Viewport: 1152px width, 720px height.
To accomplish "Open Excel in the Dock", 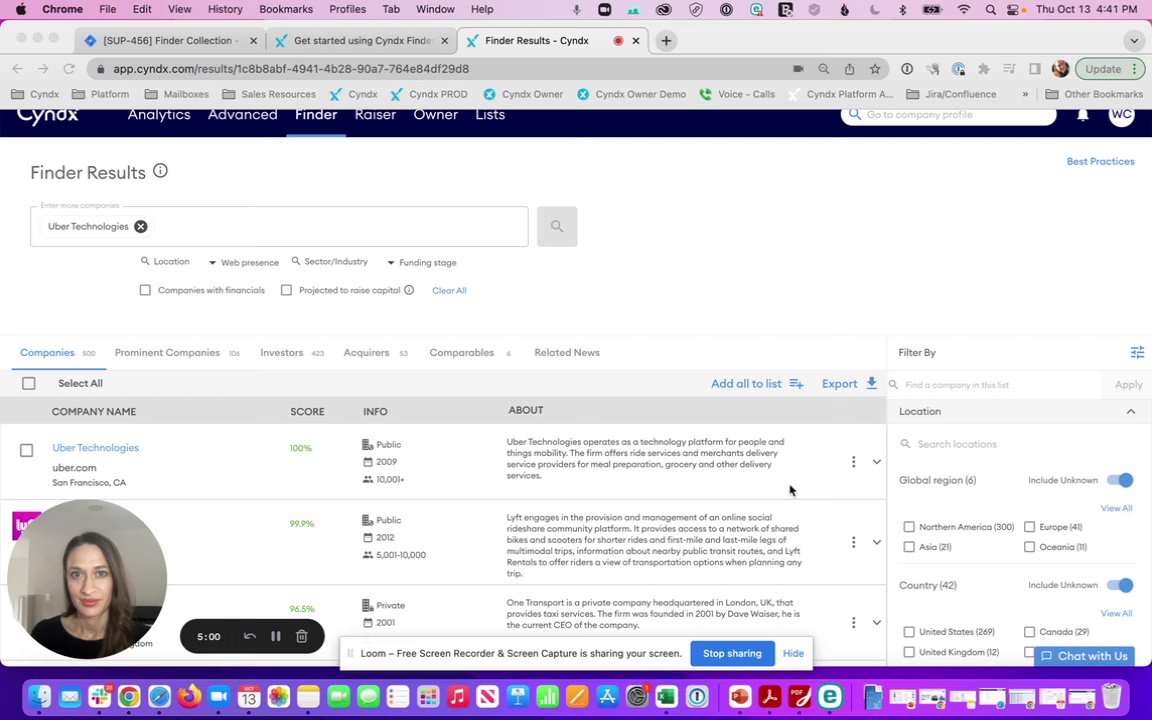I will tap(666, 696).
